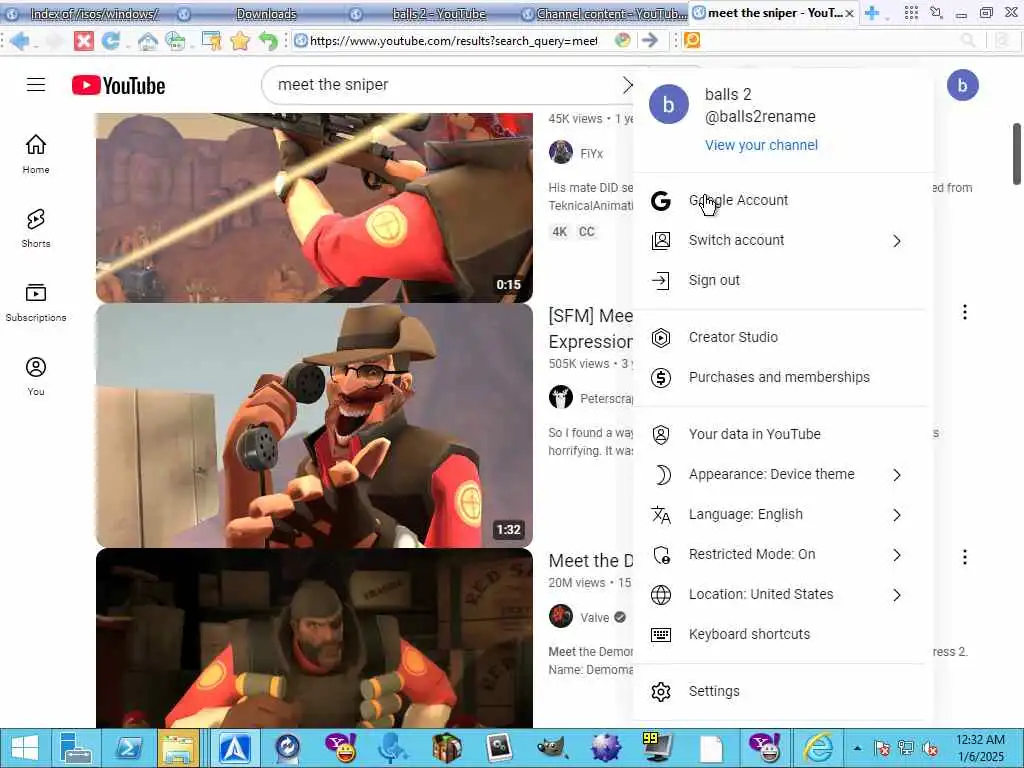Expand Location: United States options
The width and height of the screenshot is (1024, 768).
coord(897,595)
